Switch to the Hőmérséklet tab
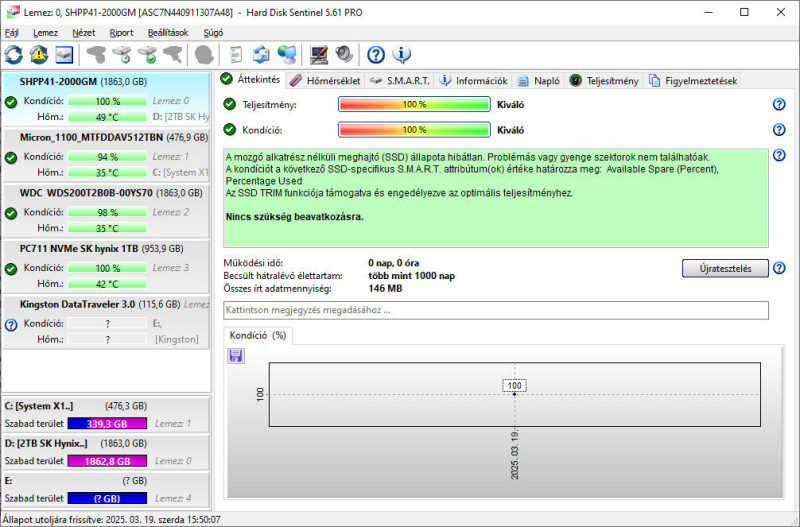Viewport: 800px width, 527px height. 326,81
